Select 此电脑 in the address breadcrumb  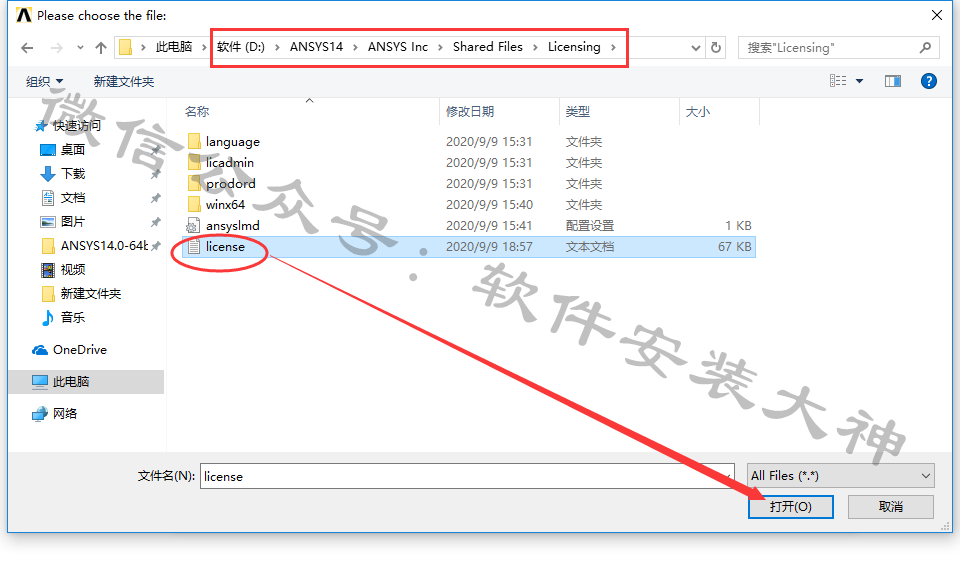tap(174, 47)
